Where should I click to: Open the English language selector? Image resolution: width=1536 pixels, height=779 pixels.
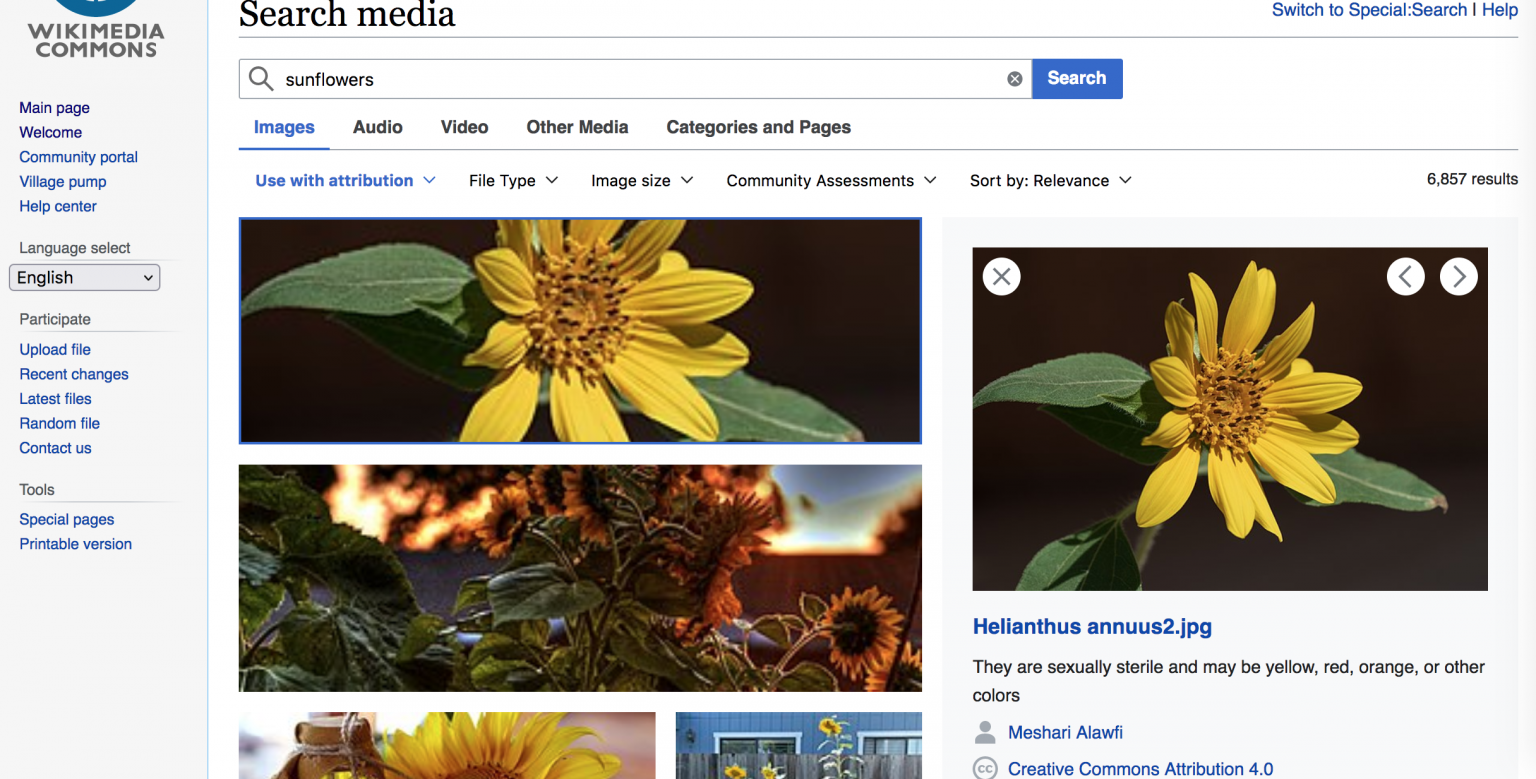[x=84, y=277]
